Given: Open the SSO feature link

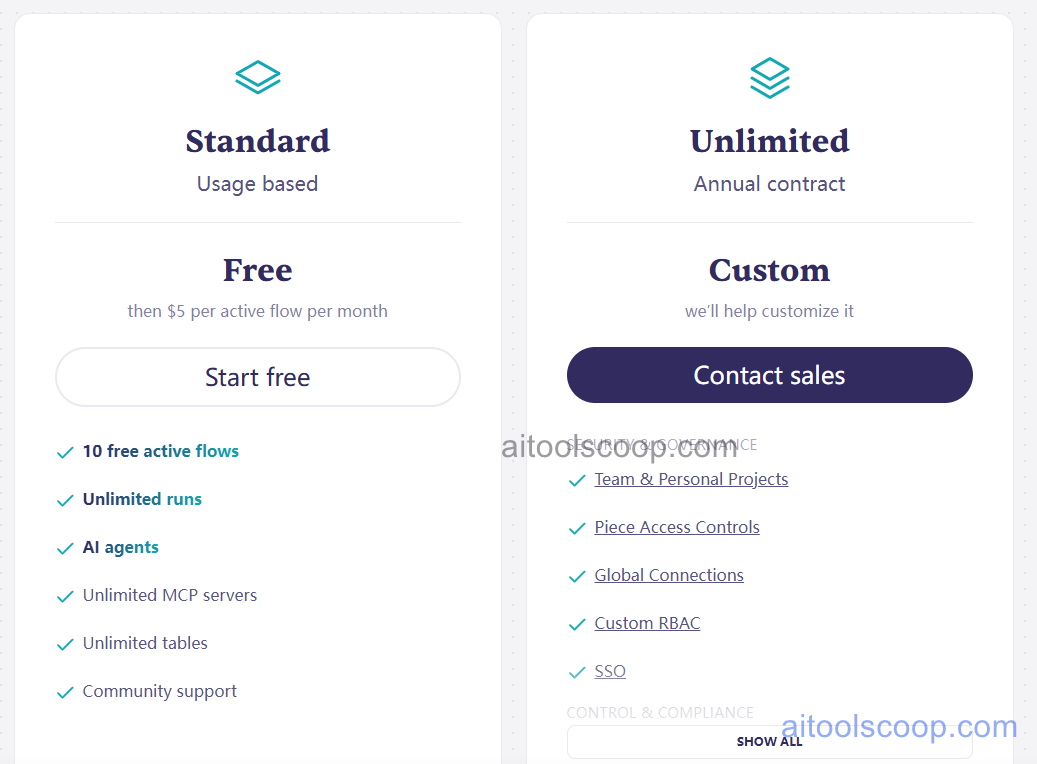Looking at the screenshot, I should (x=610, y=671).
